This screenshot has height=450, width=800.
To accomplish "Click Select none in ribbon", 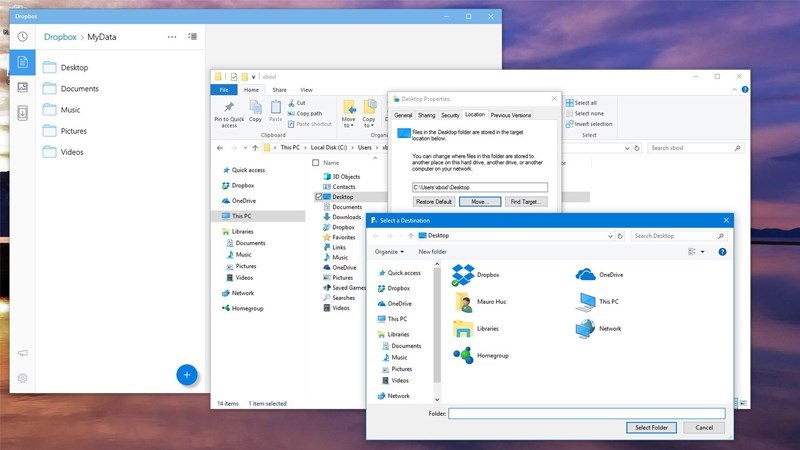I will pyautogui.click(x=585, y=113).
